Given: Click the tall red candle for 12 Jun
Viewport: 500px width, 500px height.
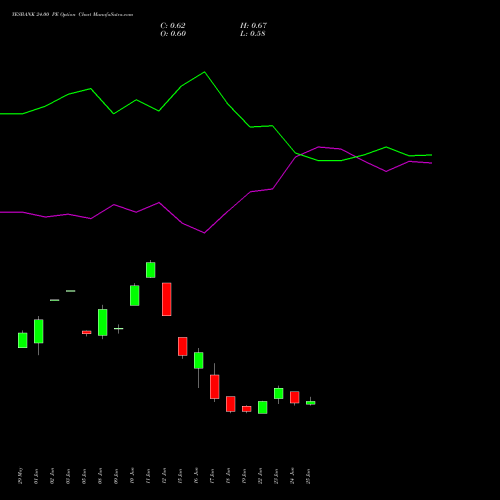Looking at the screenshot, I should click(x=167, y=299).
